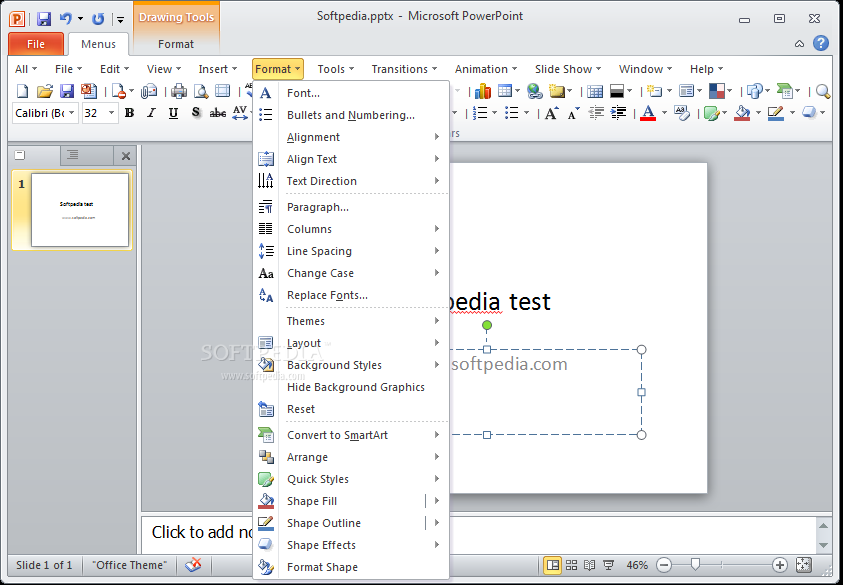Open the Slide Show menu

[x=568, y=69]
